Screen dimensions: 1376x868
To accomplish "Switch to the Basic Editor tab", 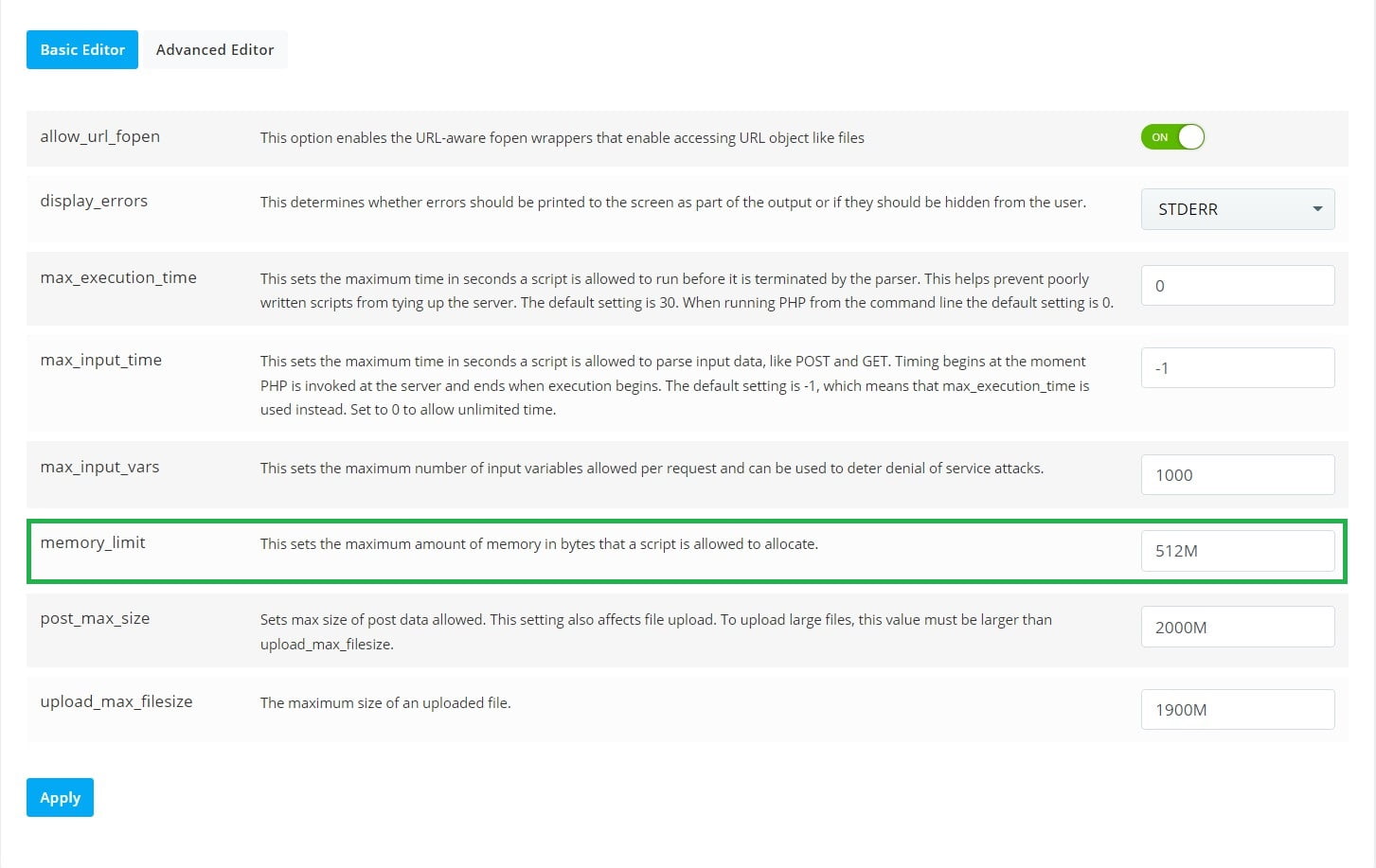I will [82, 50].
